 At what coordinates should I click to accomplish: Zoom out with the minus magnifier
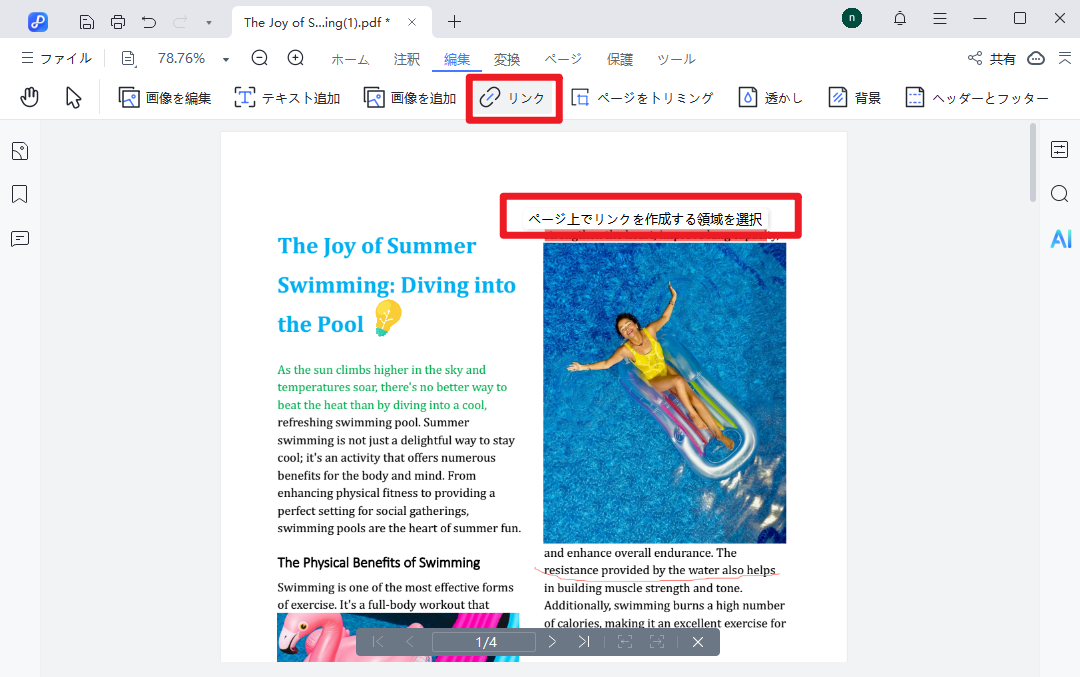coord(260,58)
